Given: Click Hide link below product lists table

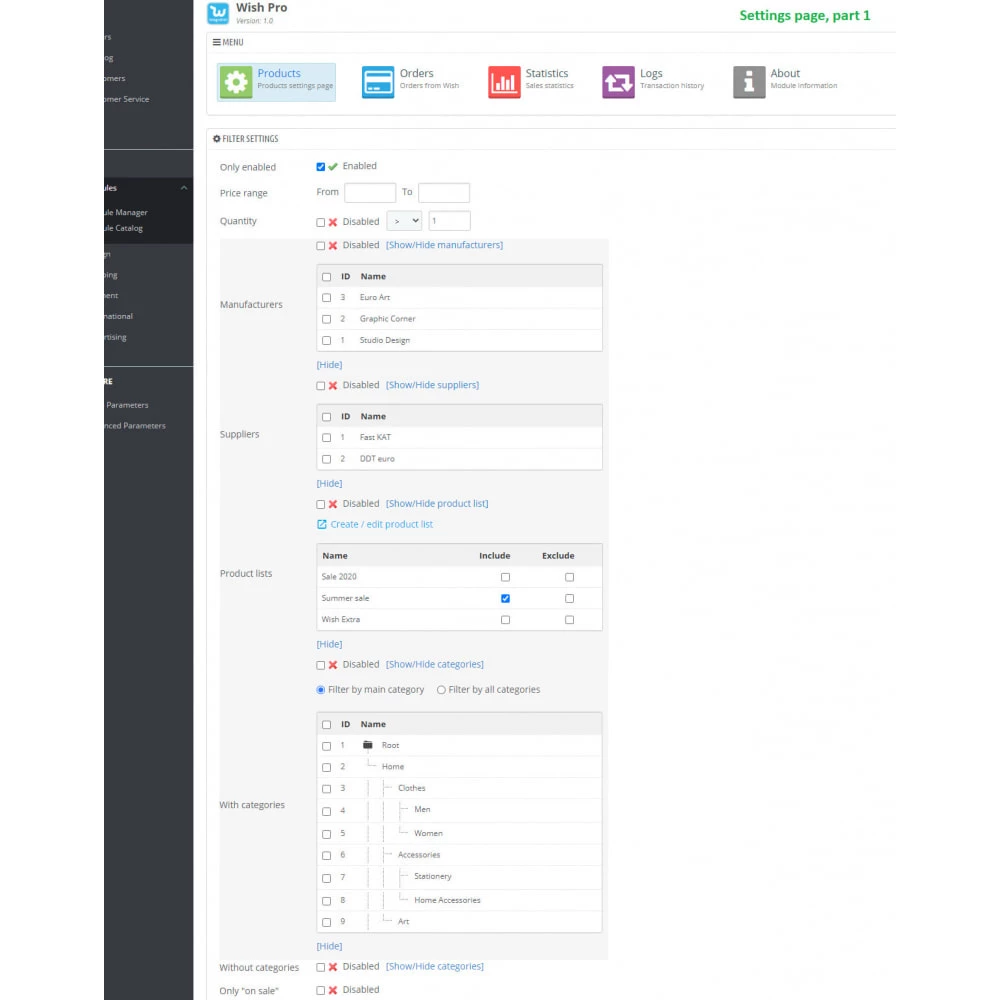Looking at the screenshot, I should [329, 644].
